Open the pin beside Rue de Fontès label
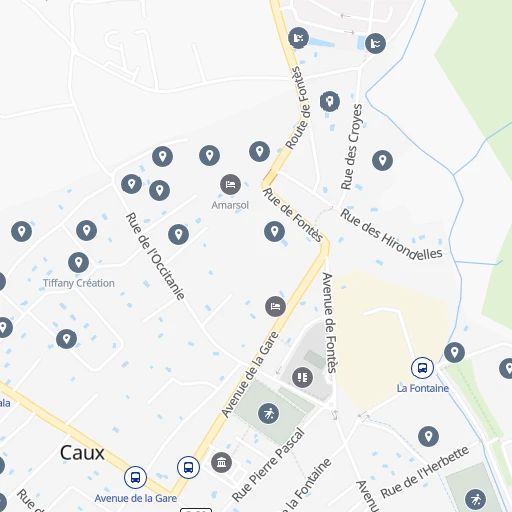 click(274, 231)
